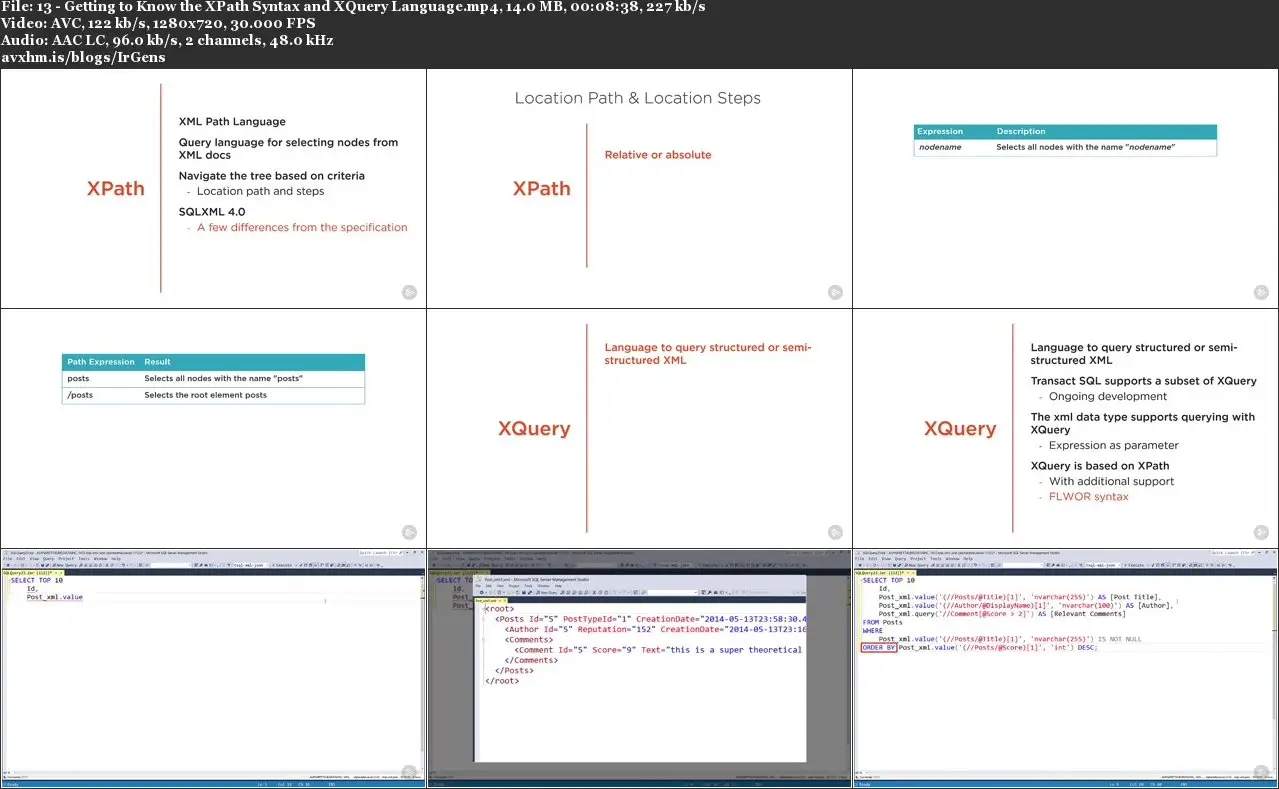Open the Path Expression table slide thumbnail
The image size is (1279, 789).
pyautogui.click(x=213, y=428)
